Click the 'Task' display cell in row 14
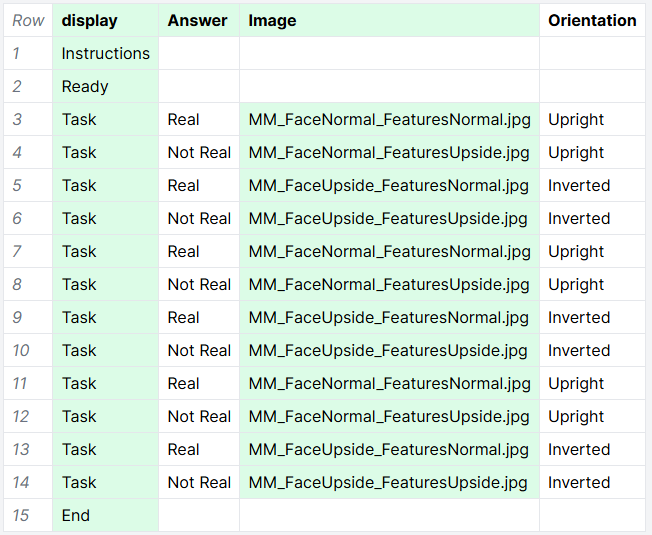 point(105,482)
